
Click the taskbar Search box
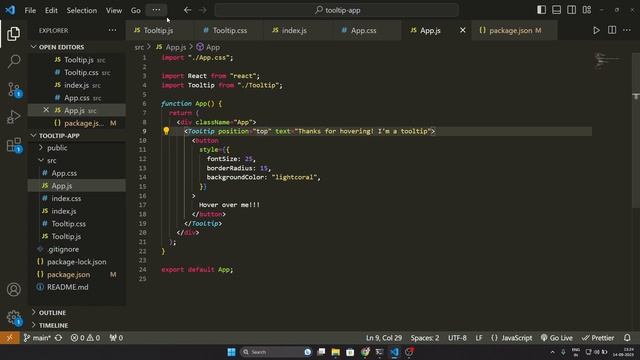click(276, 352)
